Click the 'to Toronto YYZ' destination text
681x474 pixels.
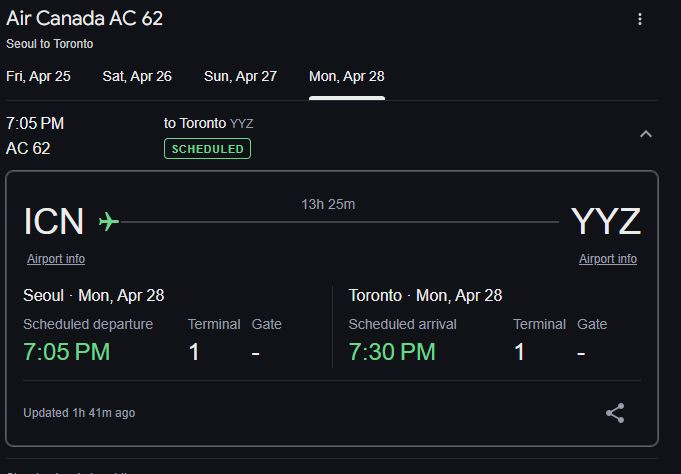coord(208,123)
